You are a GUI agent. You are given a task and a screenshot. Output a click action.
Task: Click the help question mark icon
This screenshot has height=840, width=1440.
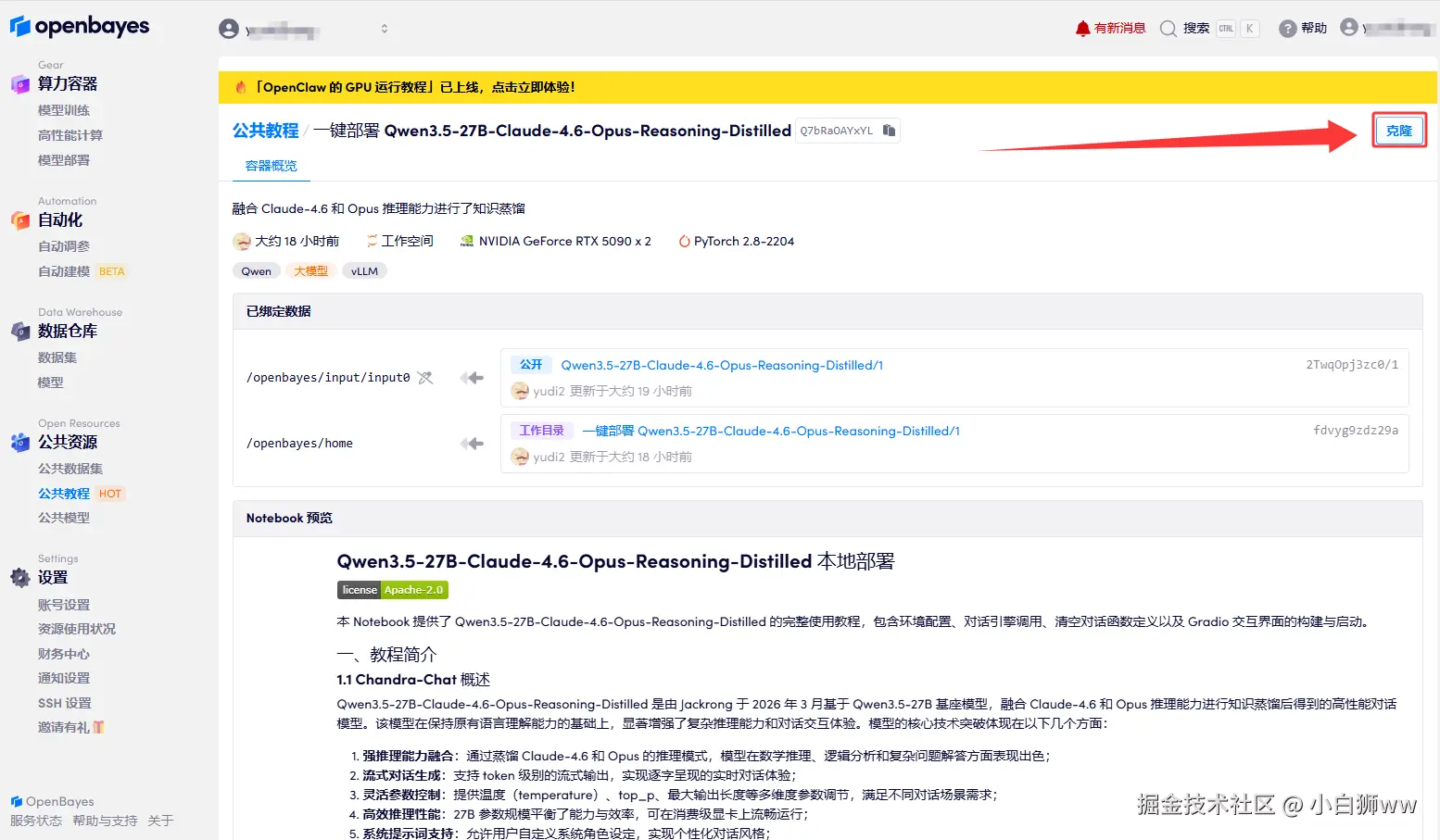point(1287,29)
